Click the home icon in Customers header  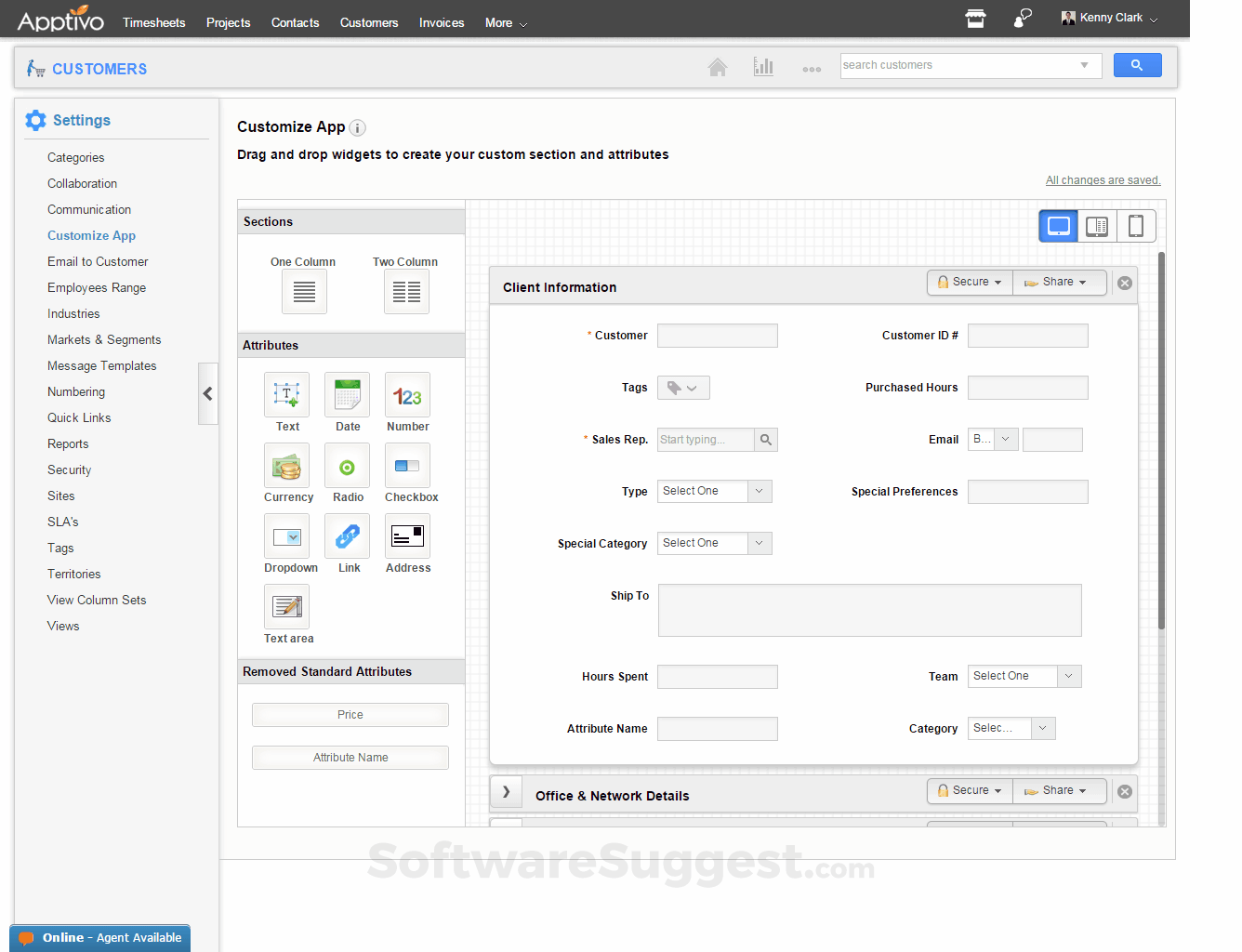pos(717,67)
